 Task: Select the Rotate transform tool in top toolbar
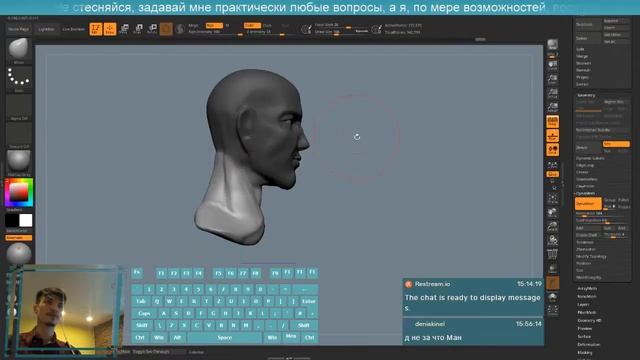pos(152,29)
